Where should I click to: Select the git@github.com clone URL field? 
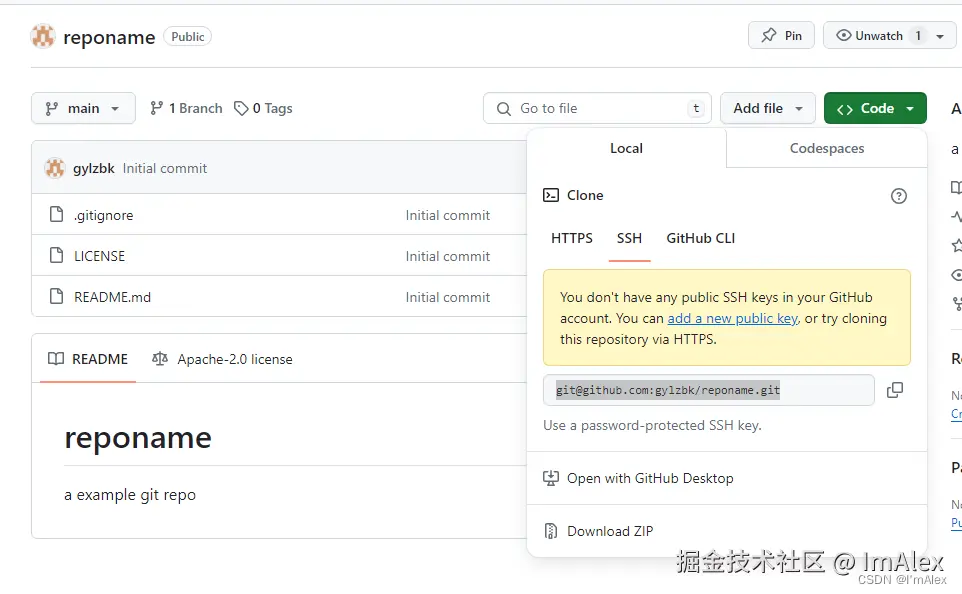709,390
